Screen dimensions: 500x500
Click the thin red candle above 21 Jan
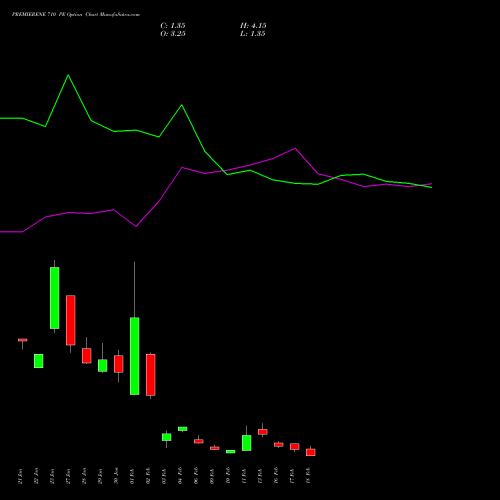(x=23, y=340)
